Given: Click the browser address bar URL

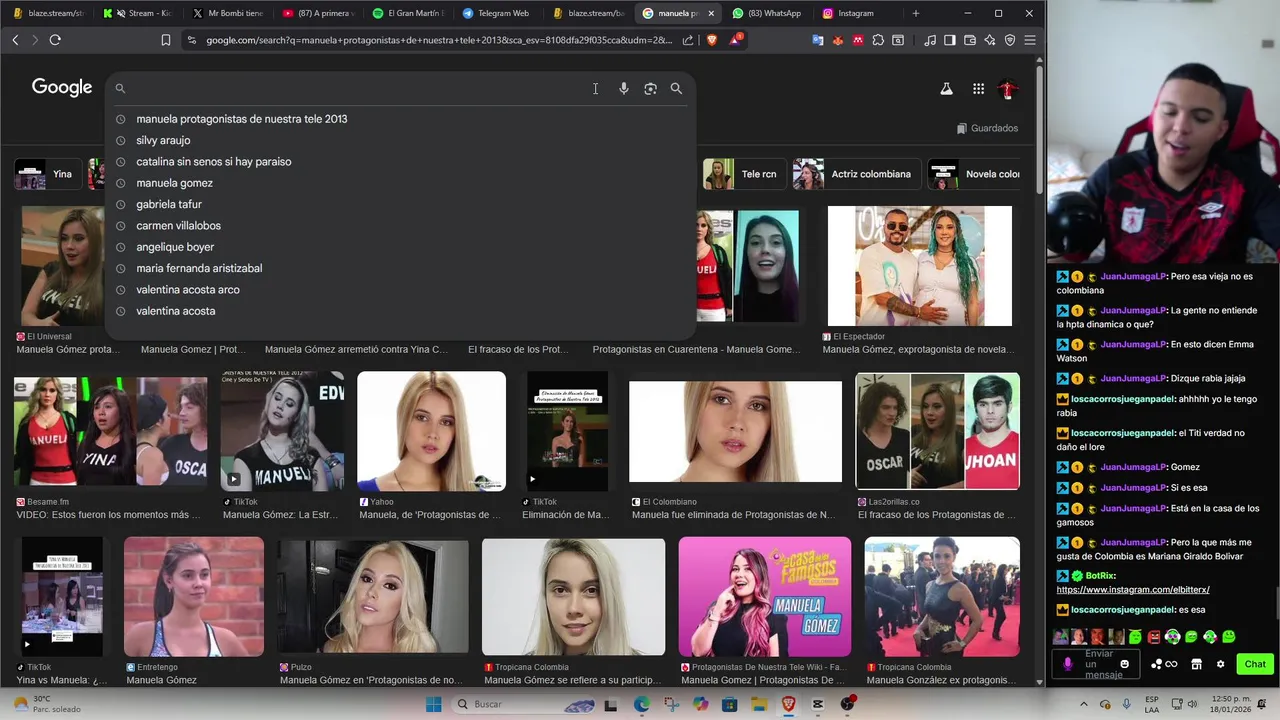Looking at the screenshot, I should click(x=438, y=40).
